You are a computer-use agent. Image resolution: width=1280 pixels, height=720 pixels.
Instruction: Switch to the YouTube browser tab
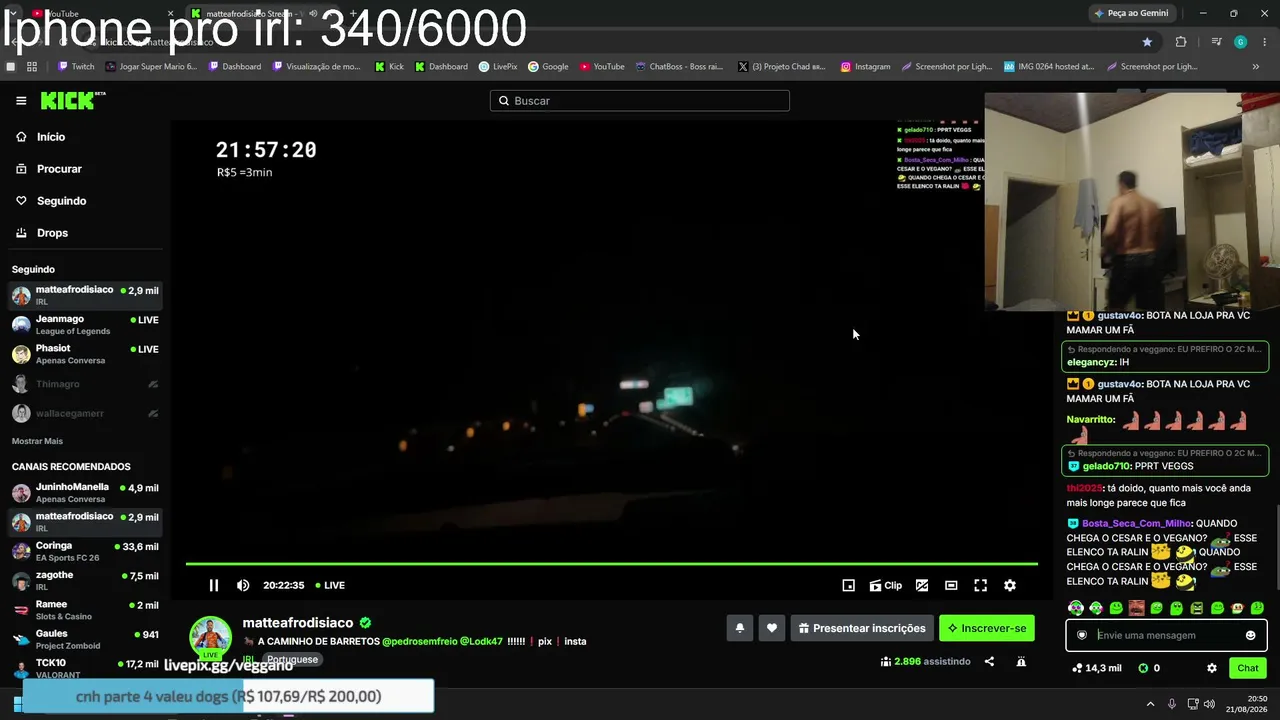coord(95,13)
